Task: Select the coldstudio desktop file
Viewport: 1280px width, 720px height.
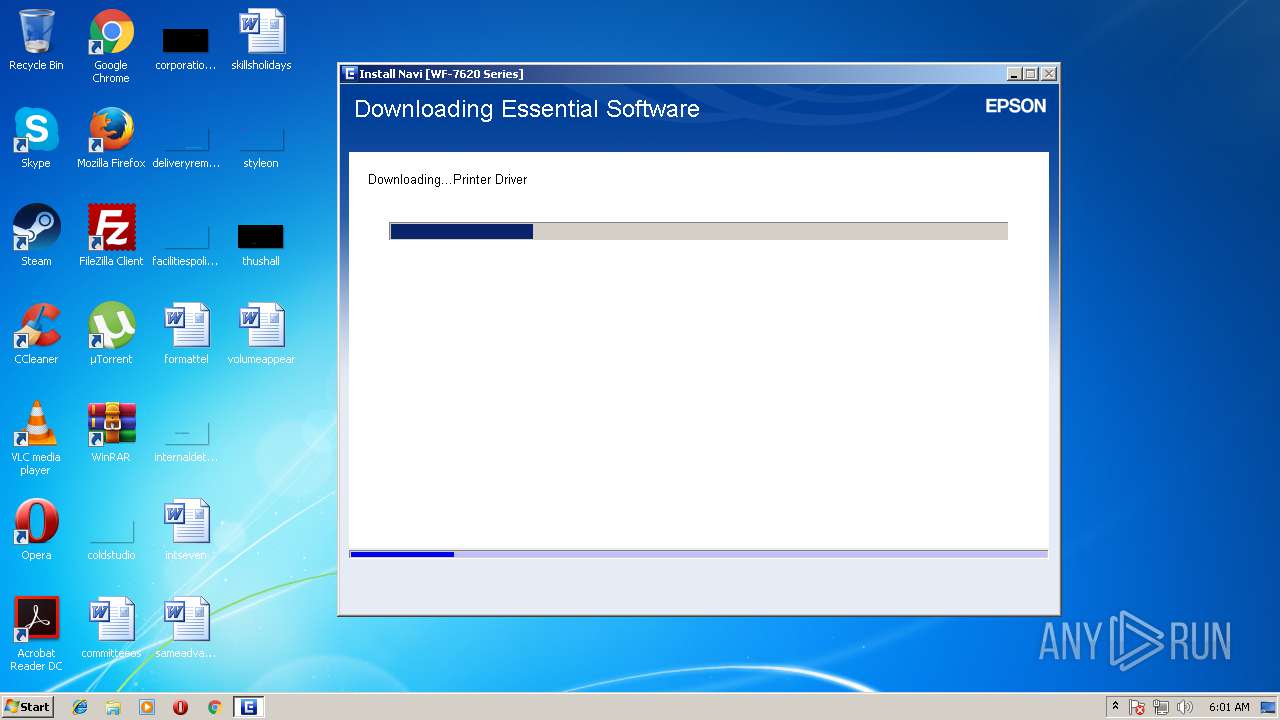Action: [111, 540]
